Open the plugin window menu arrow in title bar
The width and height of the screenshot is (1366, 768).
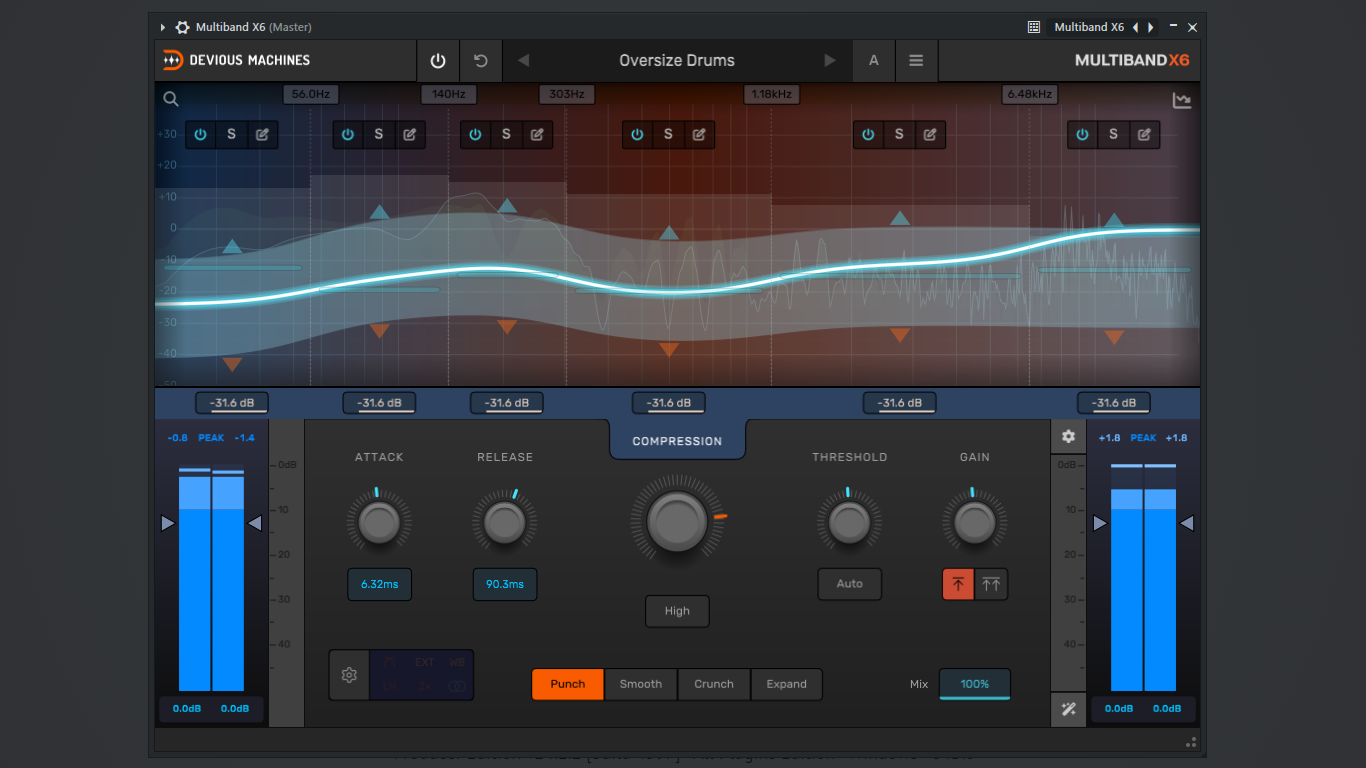[x=163, y=27]
